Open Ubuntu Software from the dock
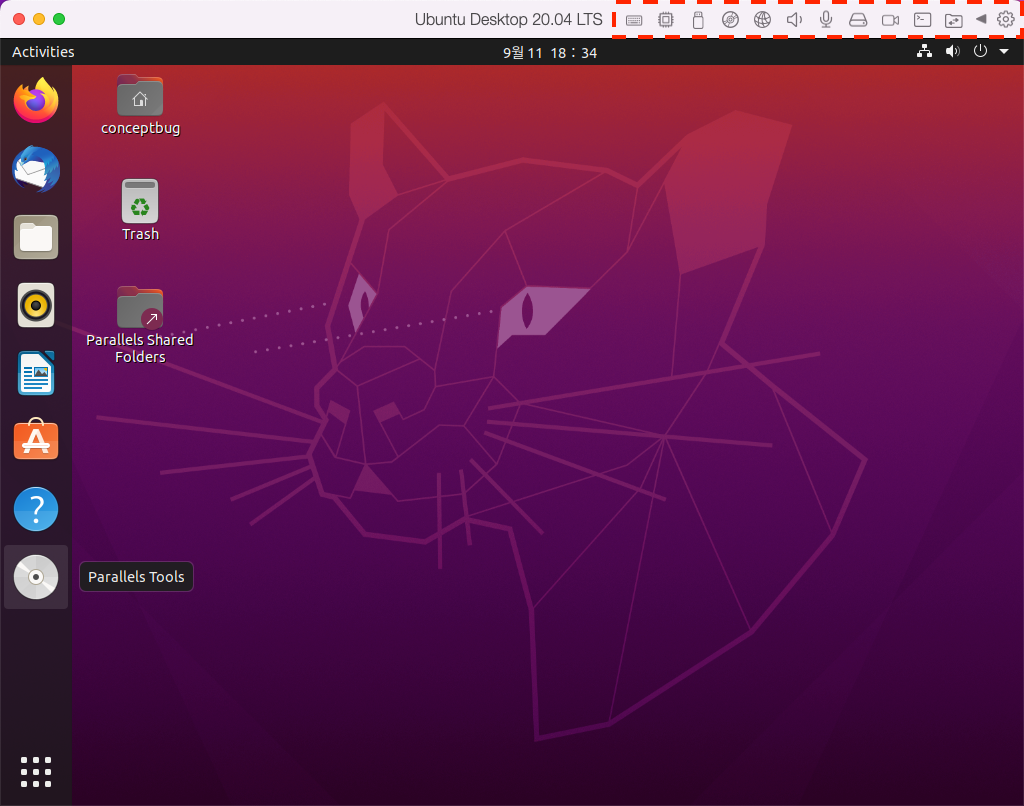This screenshot has height=806, width=1024. pos(36,440)
